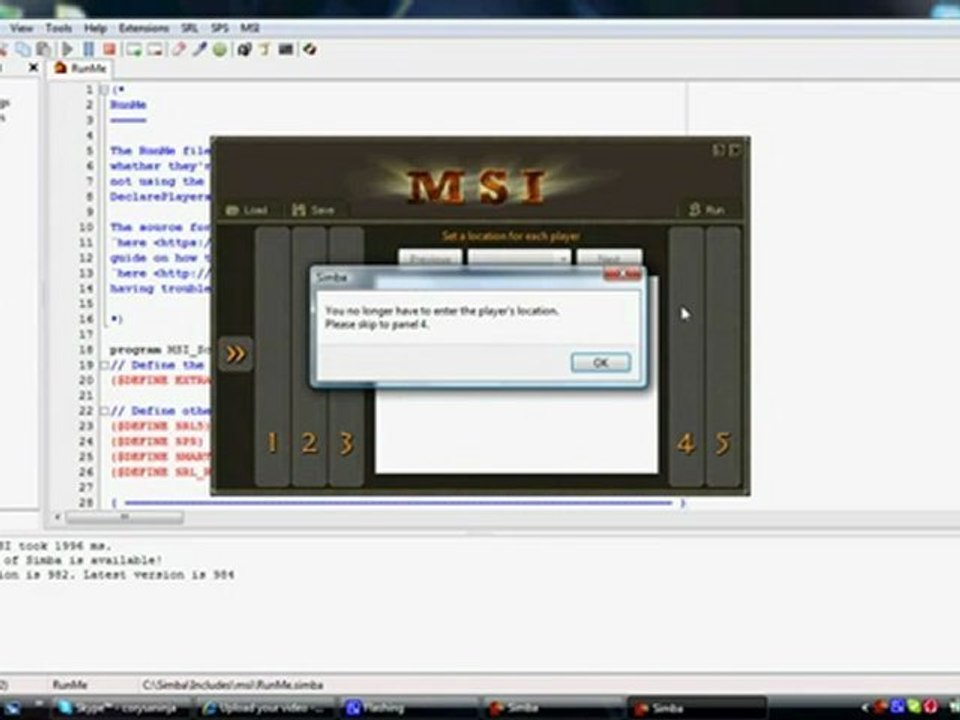Click the last brown-black toolbar icon
The height and width of the screenshot is (720, 960).
point(309,49)
